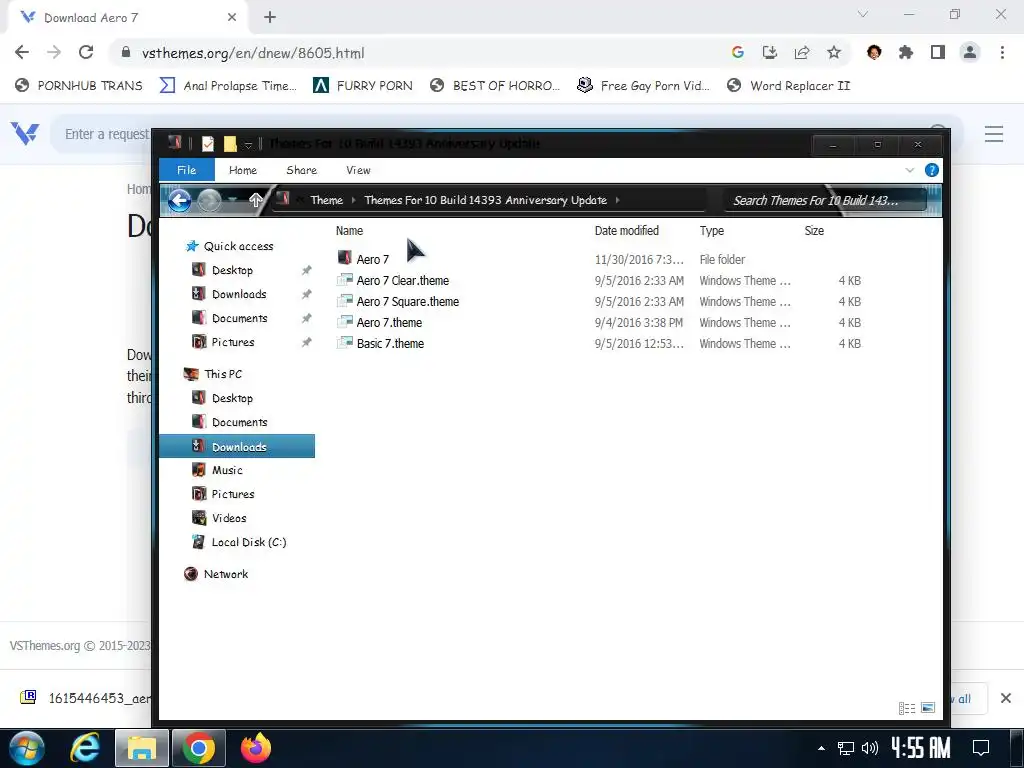This screenshot has width=1024, height=768.
Task: Sort files by Type column
Action: pyautogui.click(x=711, y=231)
